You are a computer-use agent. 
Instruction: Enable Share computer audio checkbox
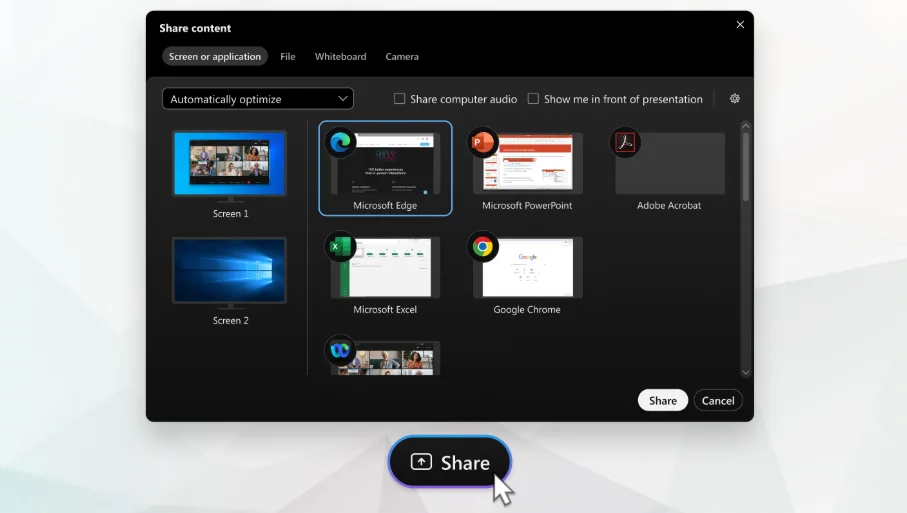click(400, 99)
